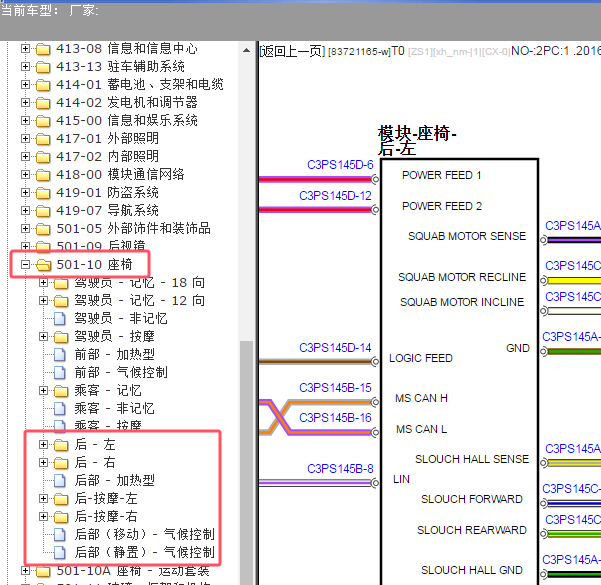Click the 501-05 外部饰件和装饰品 folder icon
This screenshot has height=585, width=601.
click(43, 229)
